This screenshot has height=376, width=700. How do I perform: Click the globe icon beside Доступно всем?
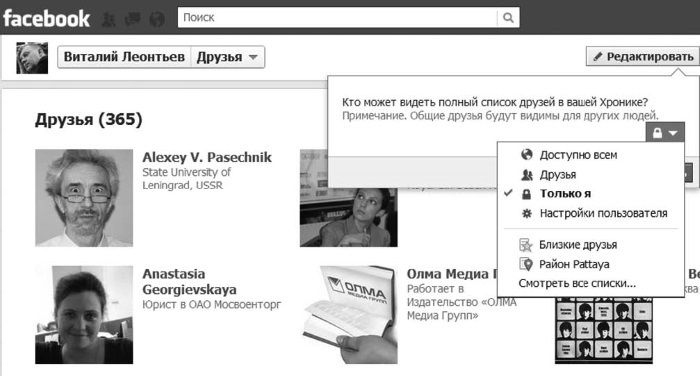click(x=527, y=155)
